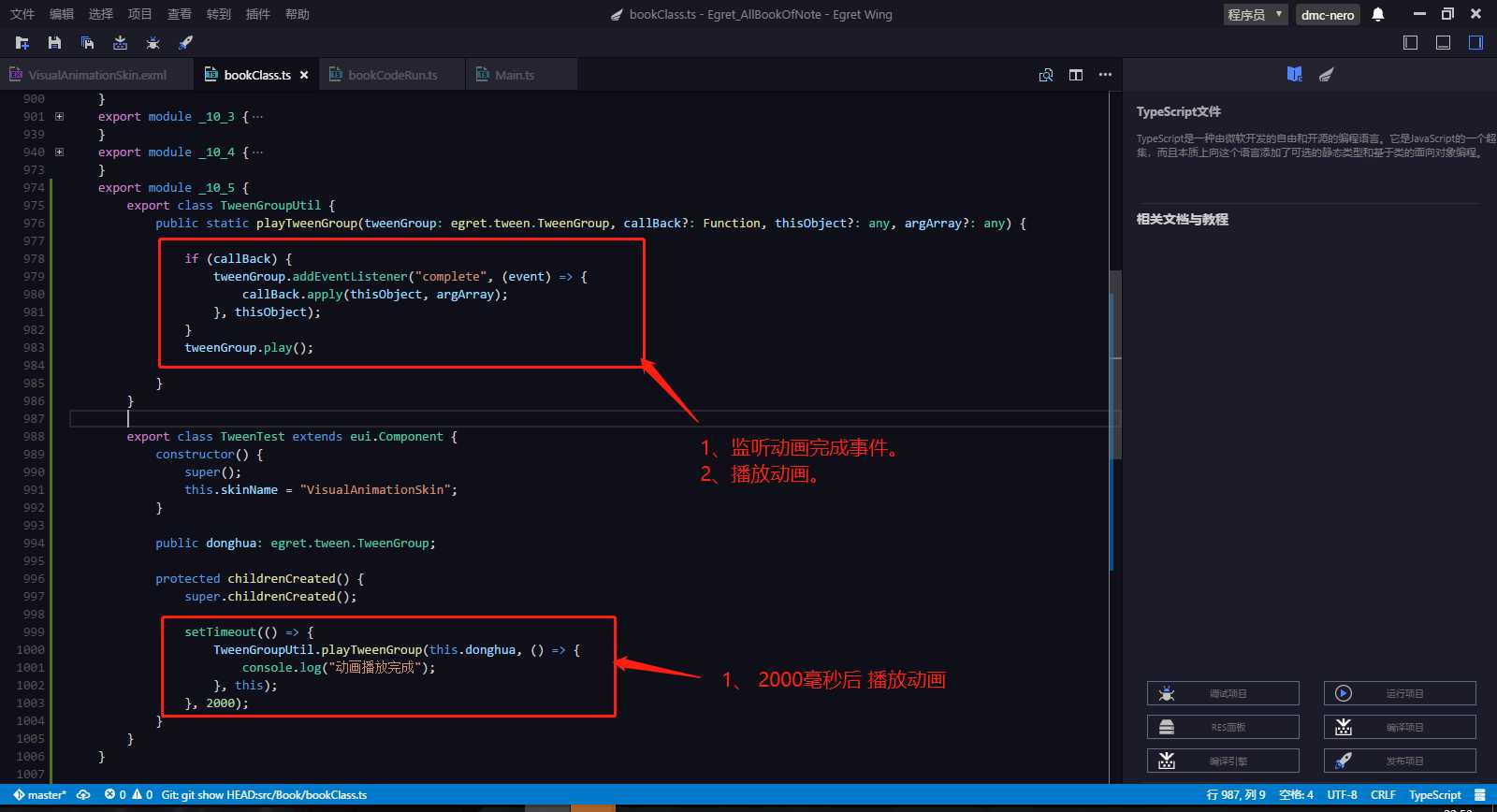Toggle the left sidebar visibility
Image resolution: width=1497 pixels, height=812 pixels.
(1411, 43)
